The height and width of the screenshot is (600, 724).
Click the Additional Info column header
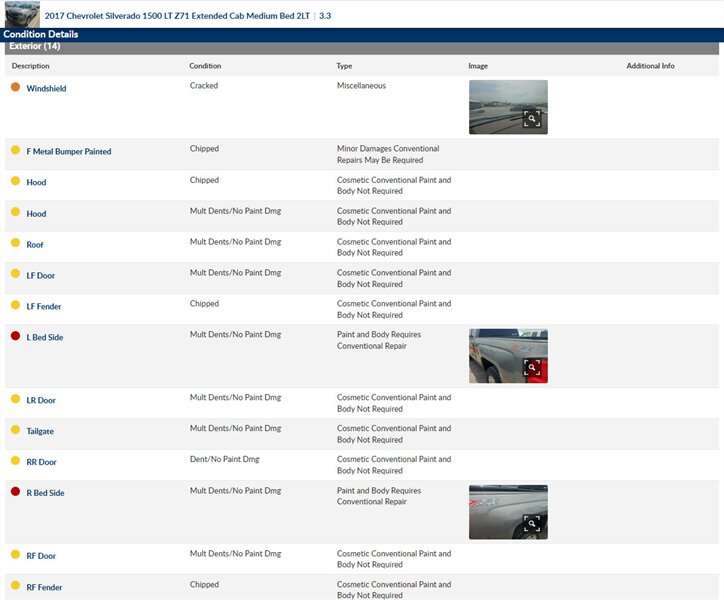pyautogui.click(x=650, y=66)
